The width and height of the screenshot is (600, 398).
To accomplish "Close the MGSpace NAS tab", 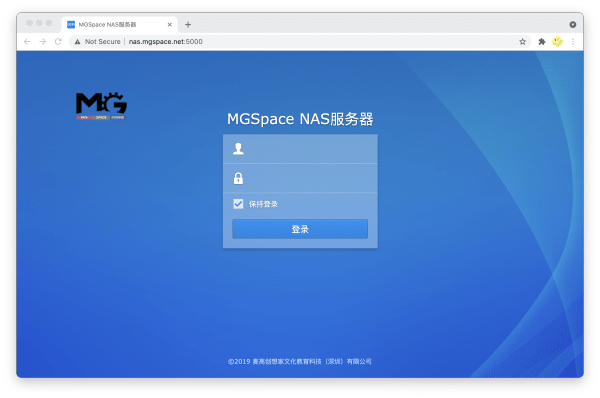I will click(x=170, y=24).
